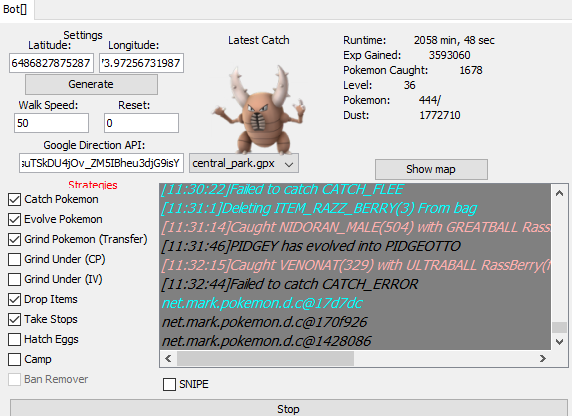Screen dimensions: 572x416
Task: Click the Generate button
Action: 91,84
